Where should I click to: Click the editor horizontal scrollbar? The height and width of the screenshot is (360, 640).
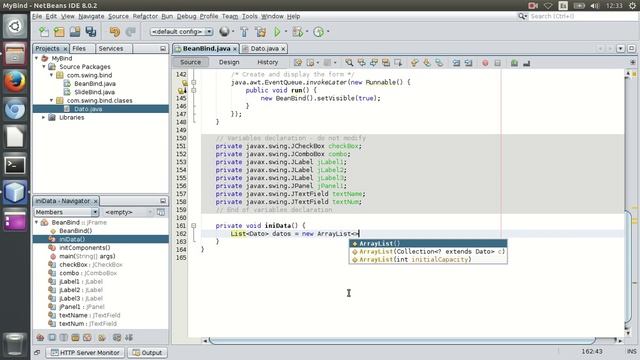402,340
